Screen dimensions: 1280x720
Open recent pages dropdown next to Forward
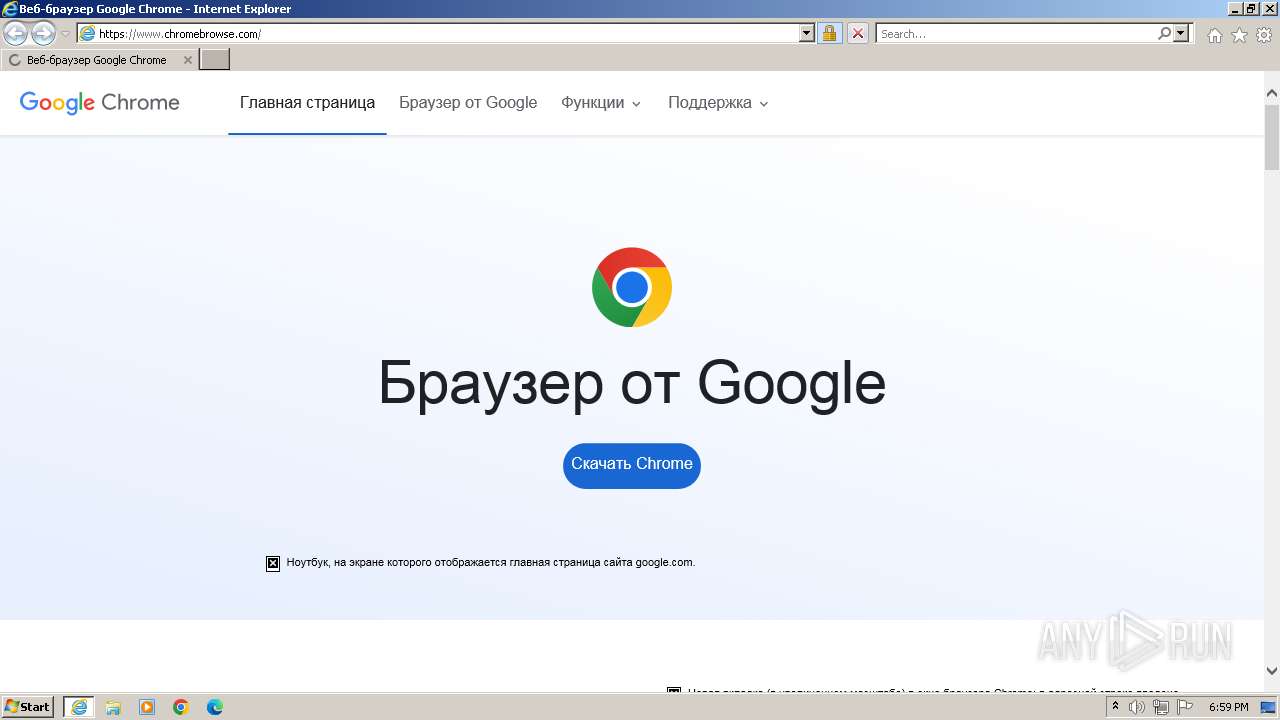tap(65, 34)
